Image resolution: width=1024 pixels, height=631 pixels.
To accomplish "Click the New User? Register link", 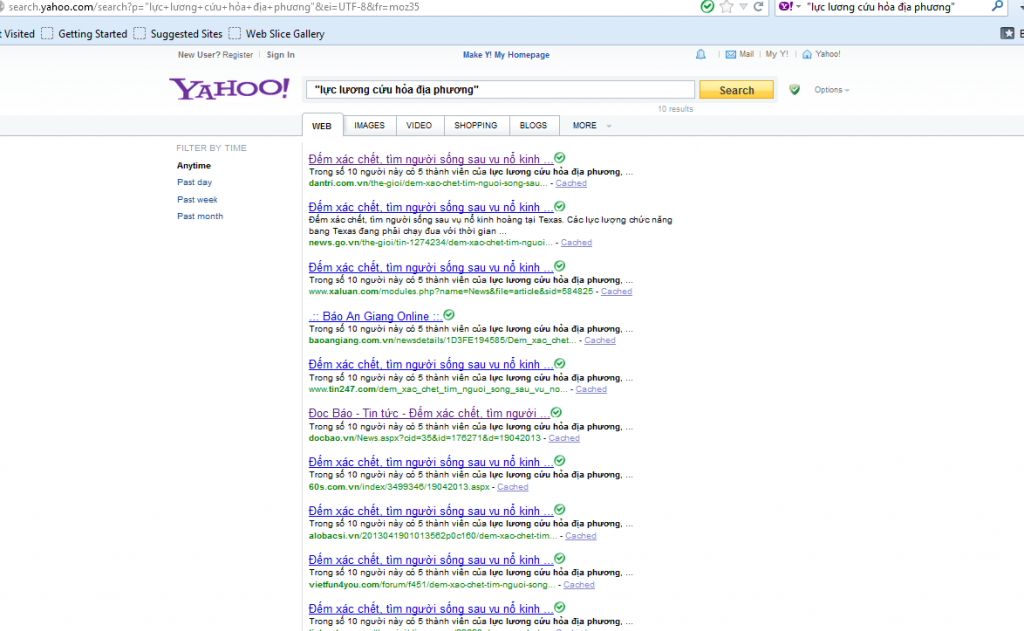I will coord(216,55).
